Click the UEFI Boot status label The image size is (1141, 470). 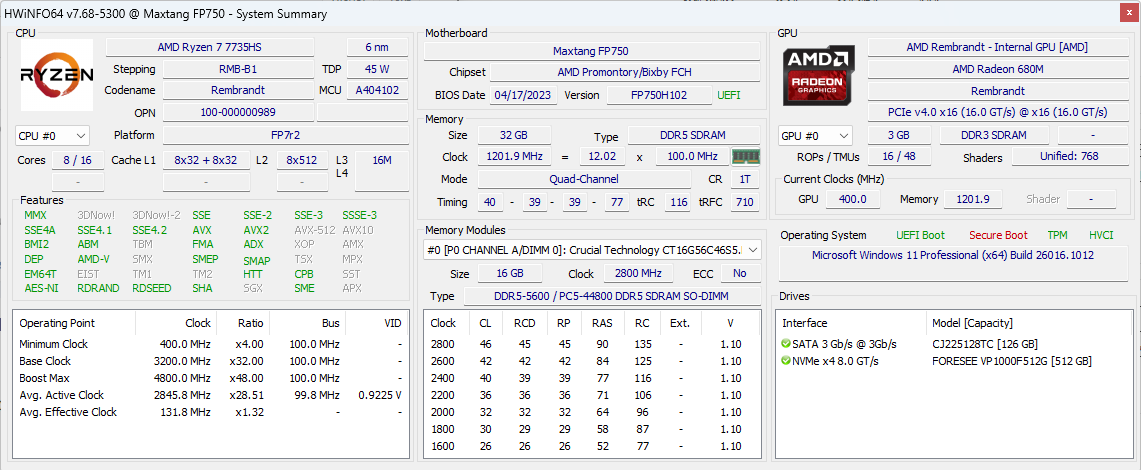pyautogui.click(x=921, y=235)
